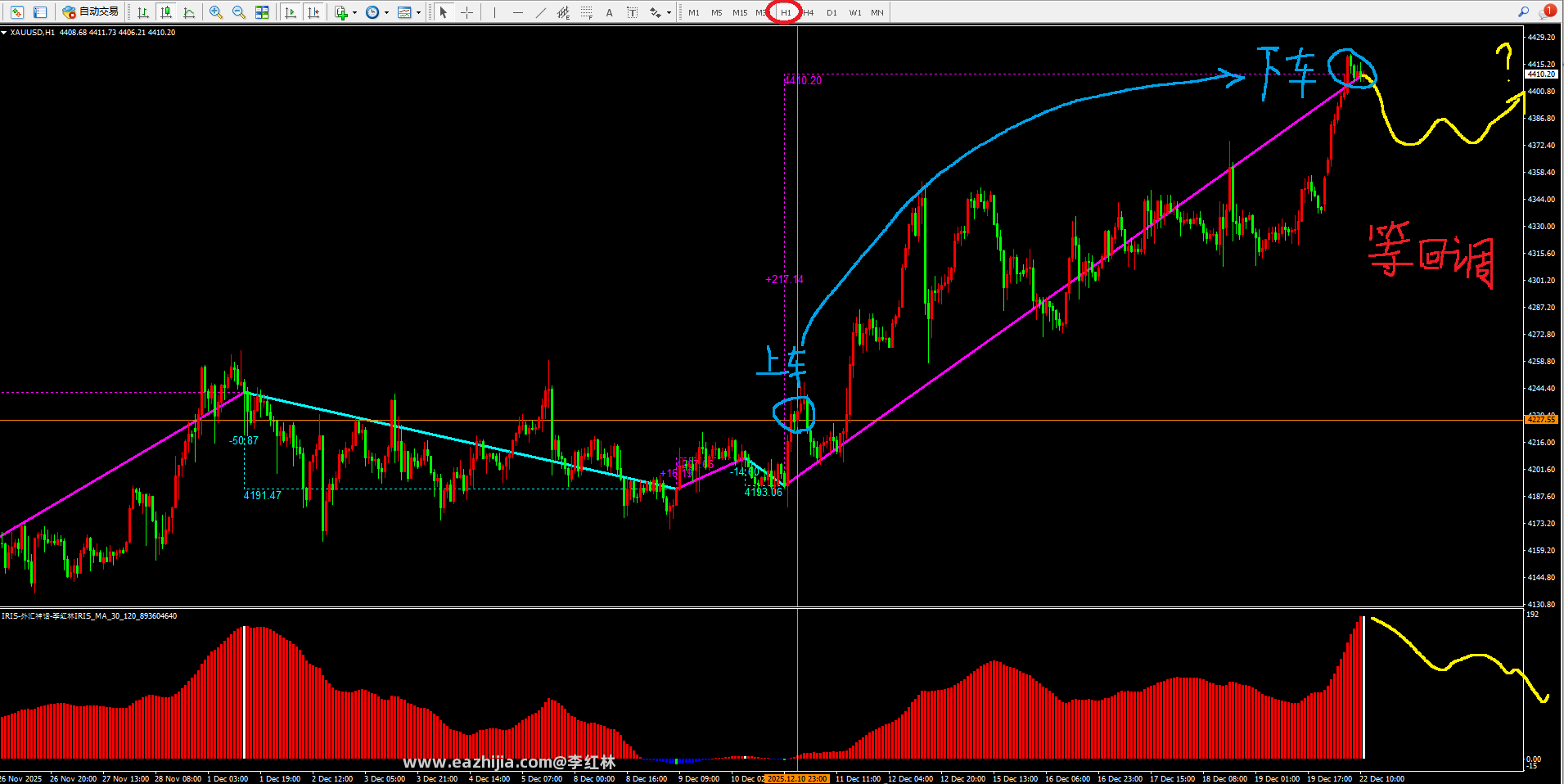The height and width of the screenshot is (784, 1564).
Task: Click the 4191.47 price annotation
Action: pos(262,495)
